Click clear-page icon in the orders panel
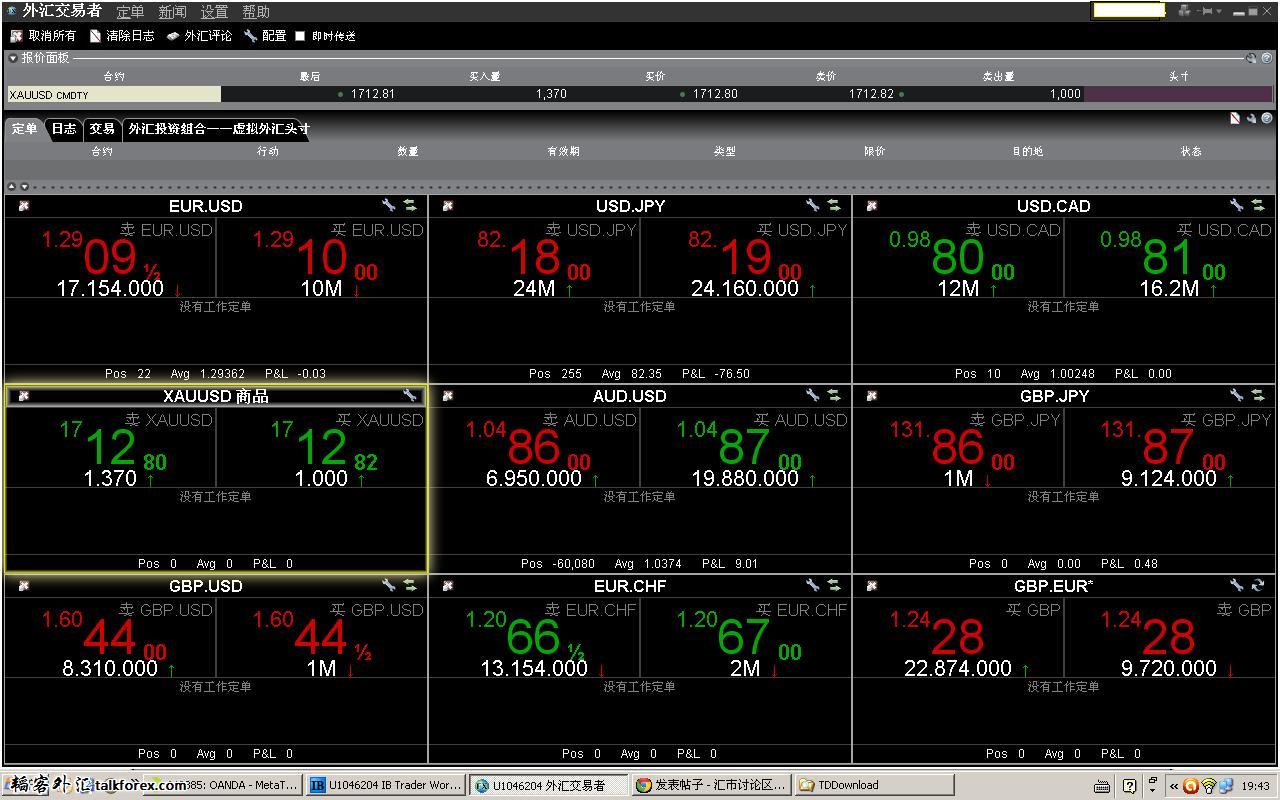Viewport: 1280px width, 800px height. click(1235, 118)
